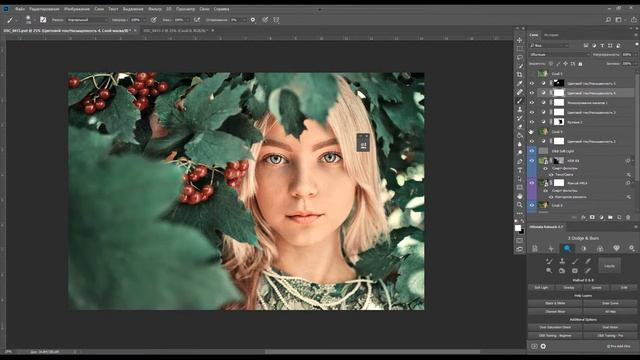Select the Healing Brush tool
Viewport: 640px width, 360px height.
click(x=519, y=92)
